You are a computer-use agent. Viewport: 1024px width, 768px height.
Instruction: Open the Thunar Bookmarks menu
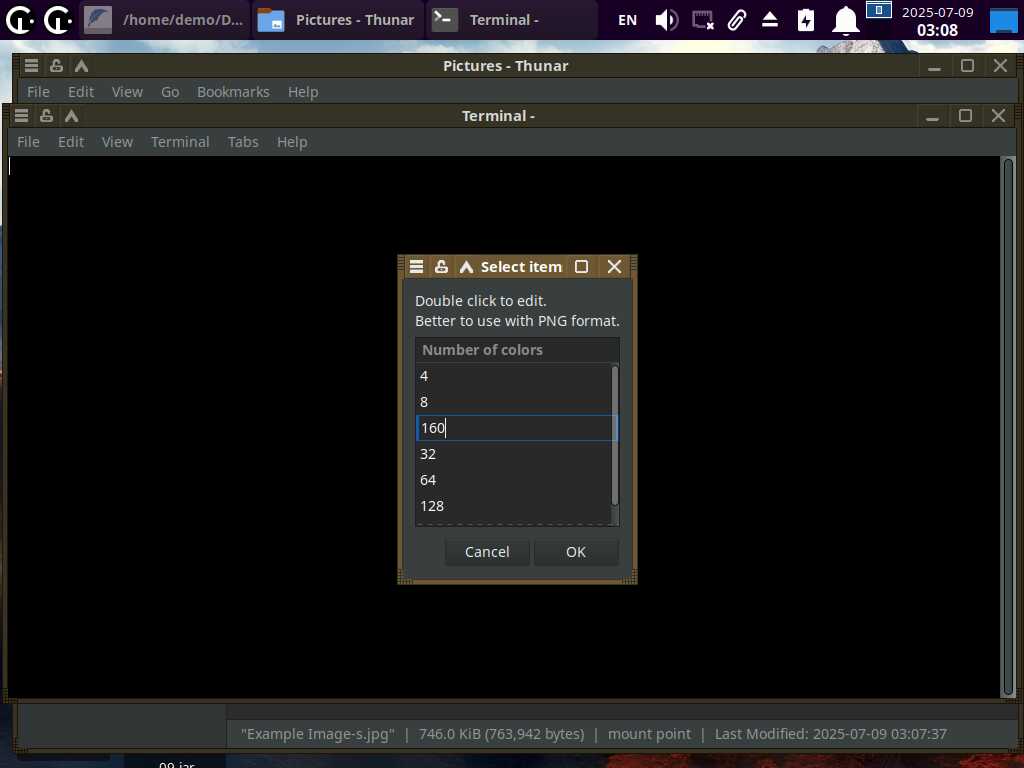click(x=233, y=92)
